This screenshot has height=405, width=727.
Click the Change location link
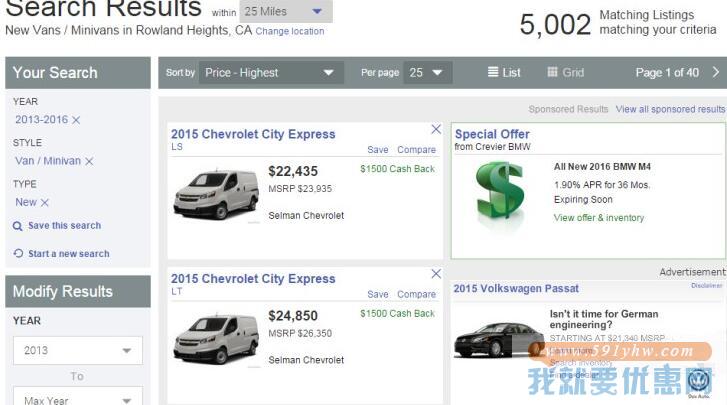click(x=290, y=32)
